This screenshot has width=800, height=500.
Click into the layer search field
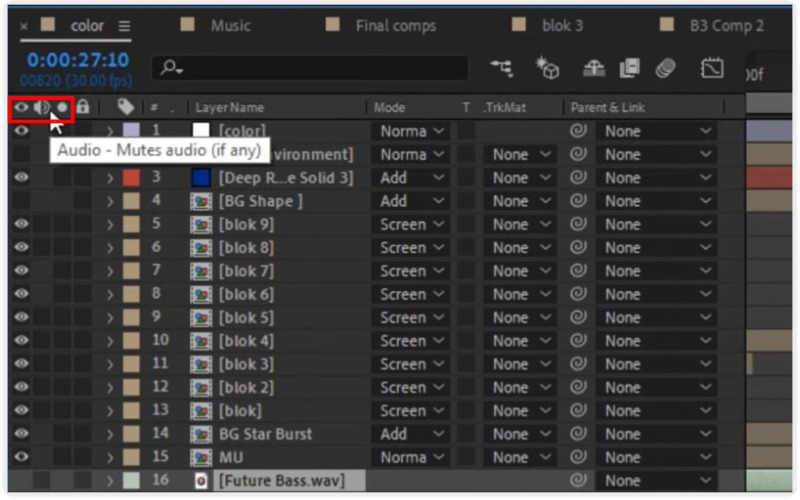click(310, 67)
